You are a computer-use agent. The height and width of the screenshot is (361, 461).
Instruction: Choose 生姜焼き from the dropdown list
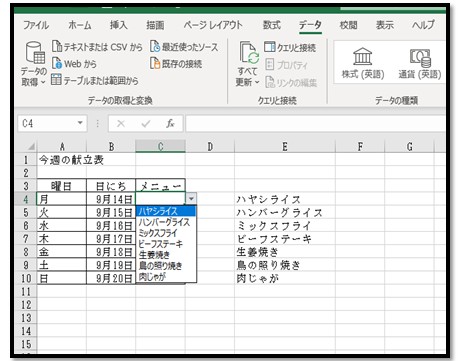[166, 255]
